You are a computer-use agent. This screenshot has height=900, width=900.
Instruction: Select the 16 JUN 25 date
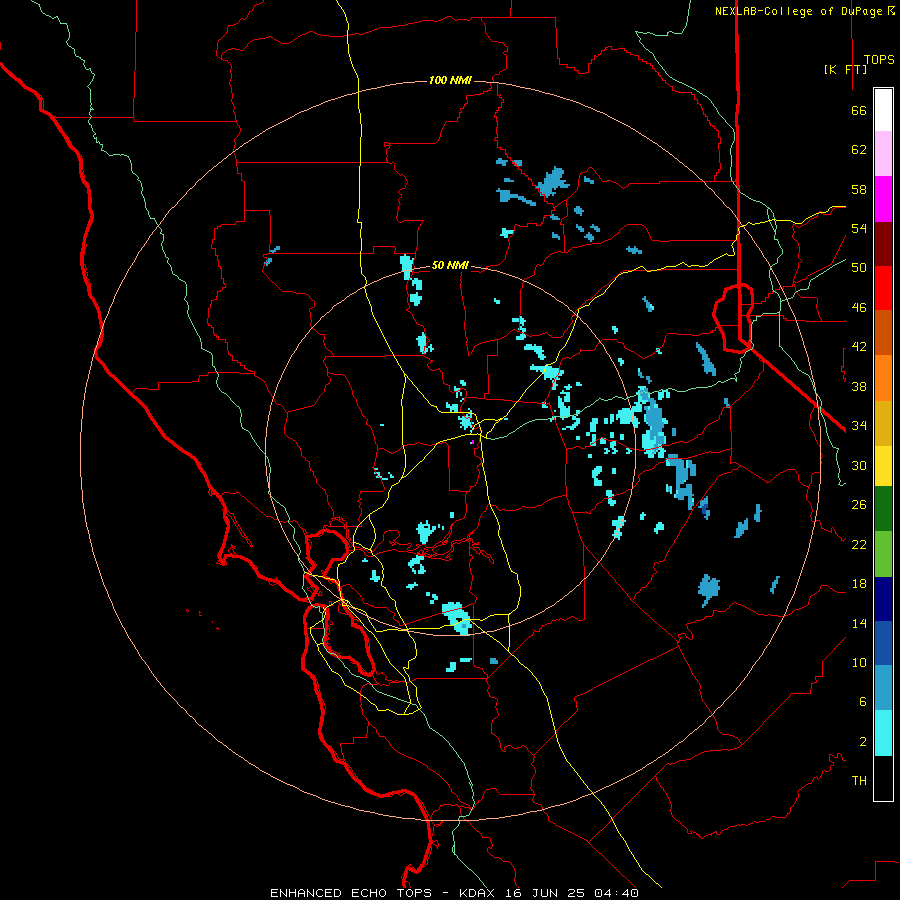545,893
